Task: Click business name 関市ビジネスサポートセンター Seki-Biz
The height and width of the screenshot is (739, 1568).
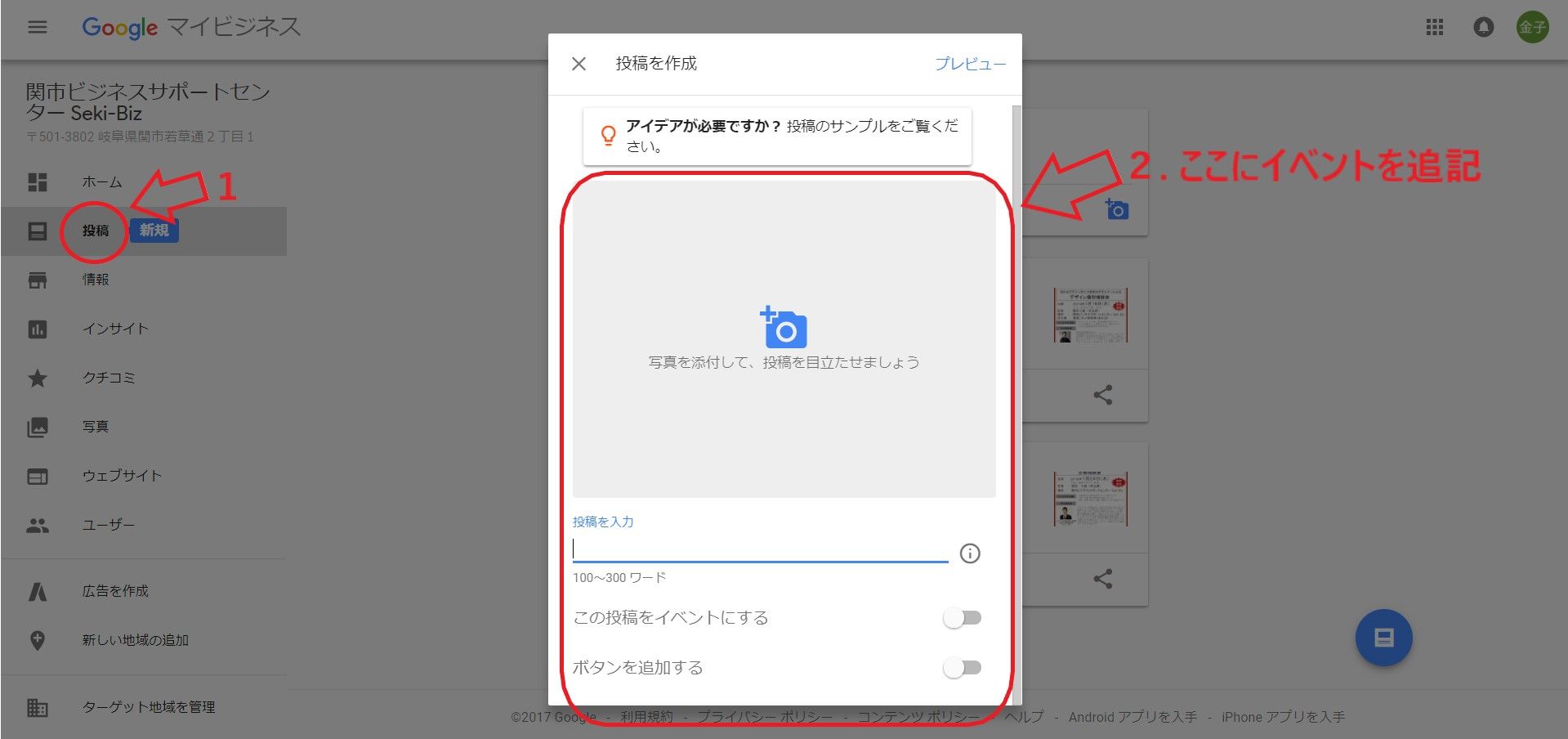Action: click(148, 102)
